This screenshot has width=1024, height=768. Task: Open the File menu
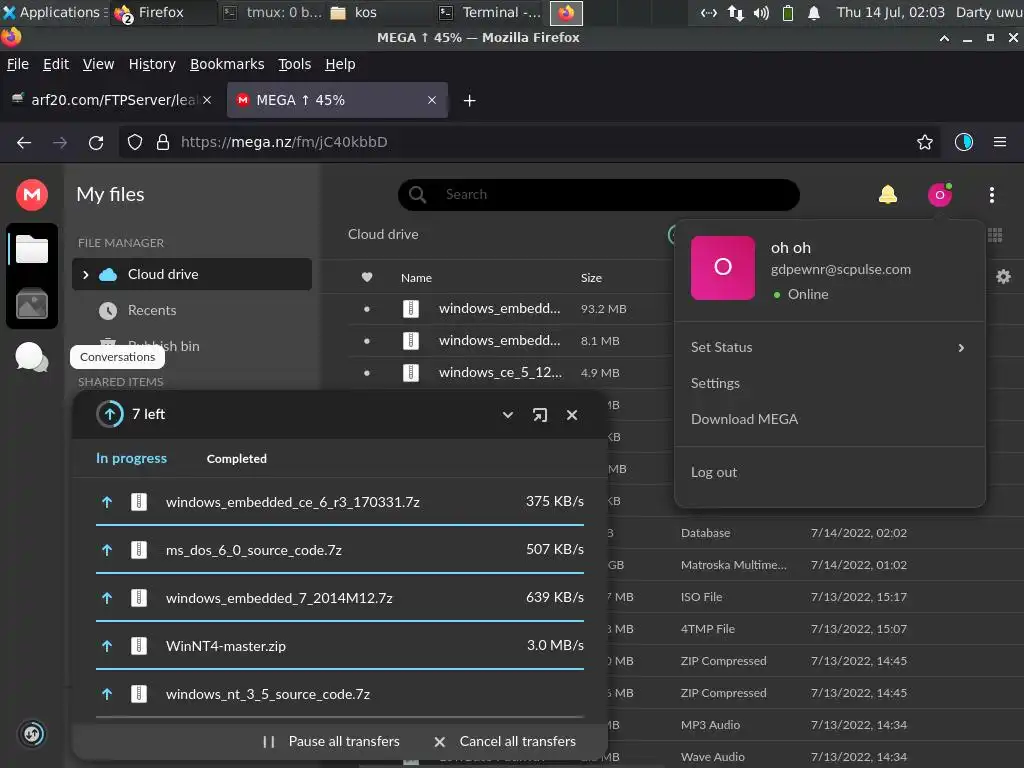(x=18, y=64)
